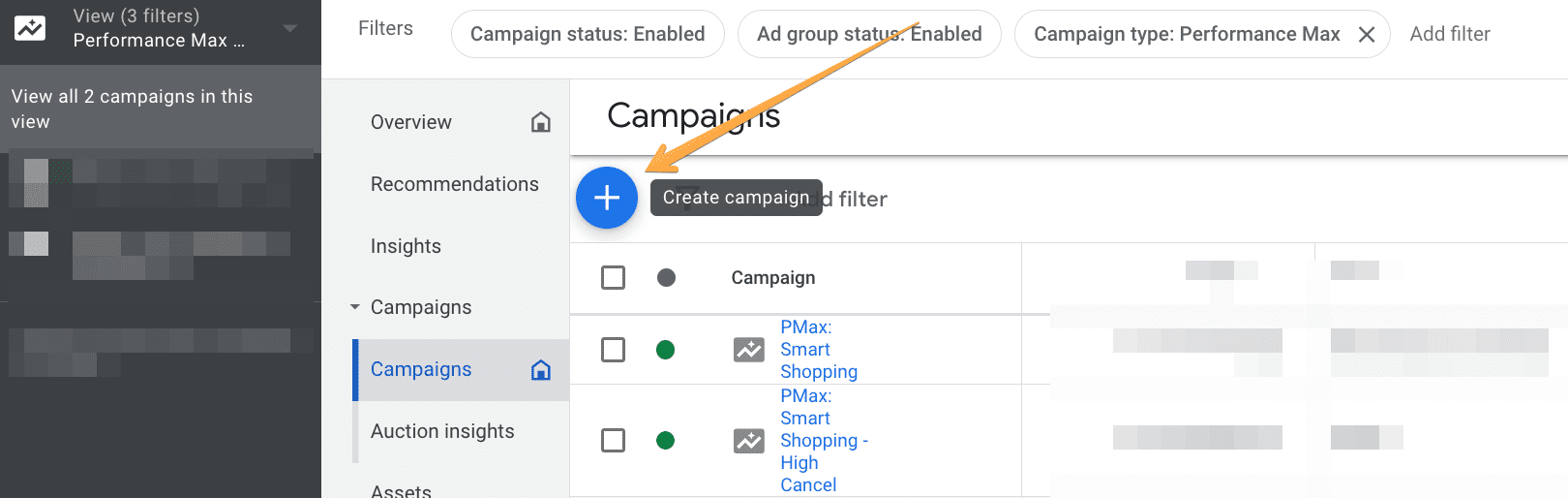Image resolution: width=1568 pixels, height=498 pixels.
Task: Click campaign type icon for PMax Smart Shopping
Action: pos(748,350)
